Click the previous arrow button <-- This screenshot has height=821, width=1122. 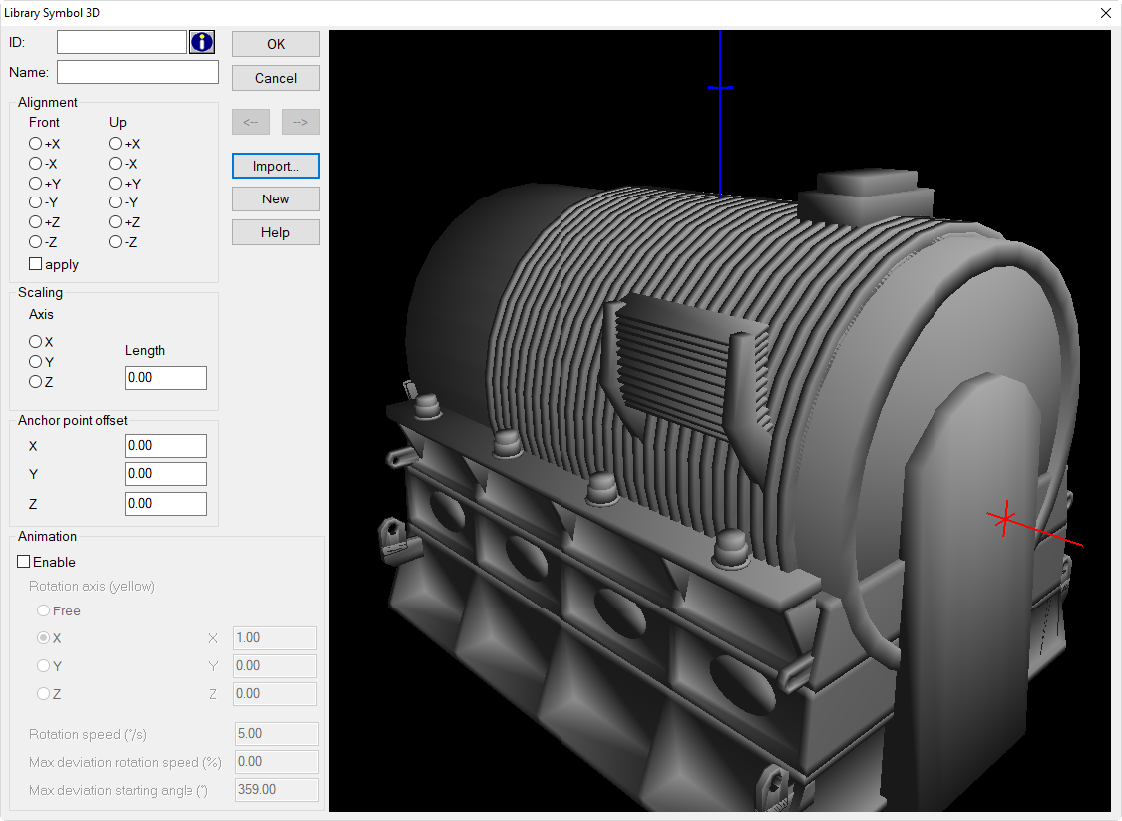[250, 122]
